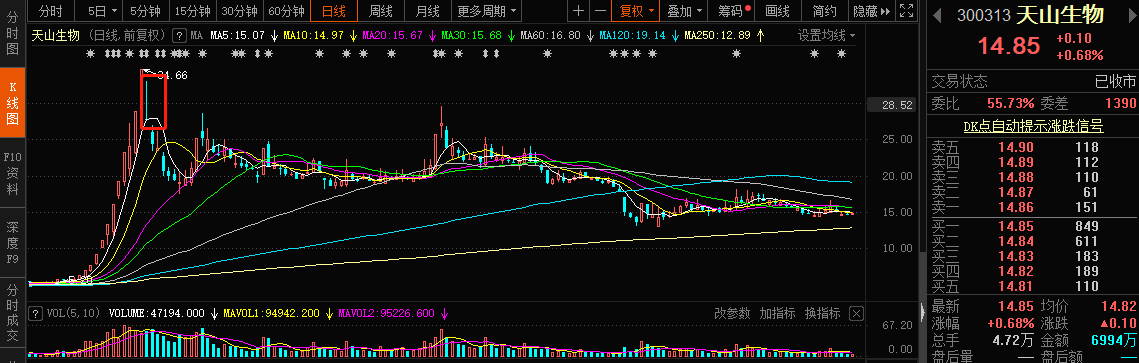Open DK点自动提示涨跌信号 link

click(1033, 126)
